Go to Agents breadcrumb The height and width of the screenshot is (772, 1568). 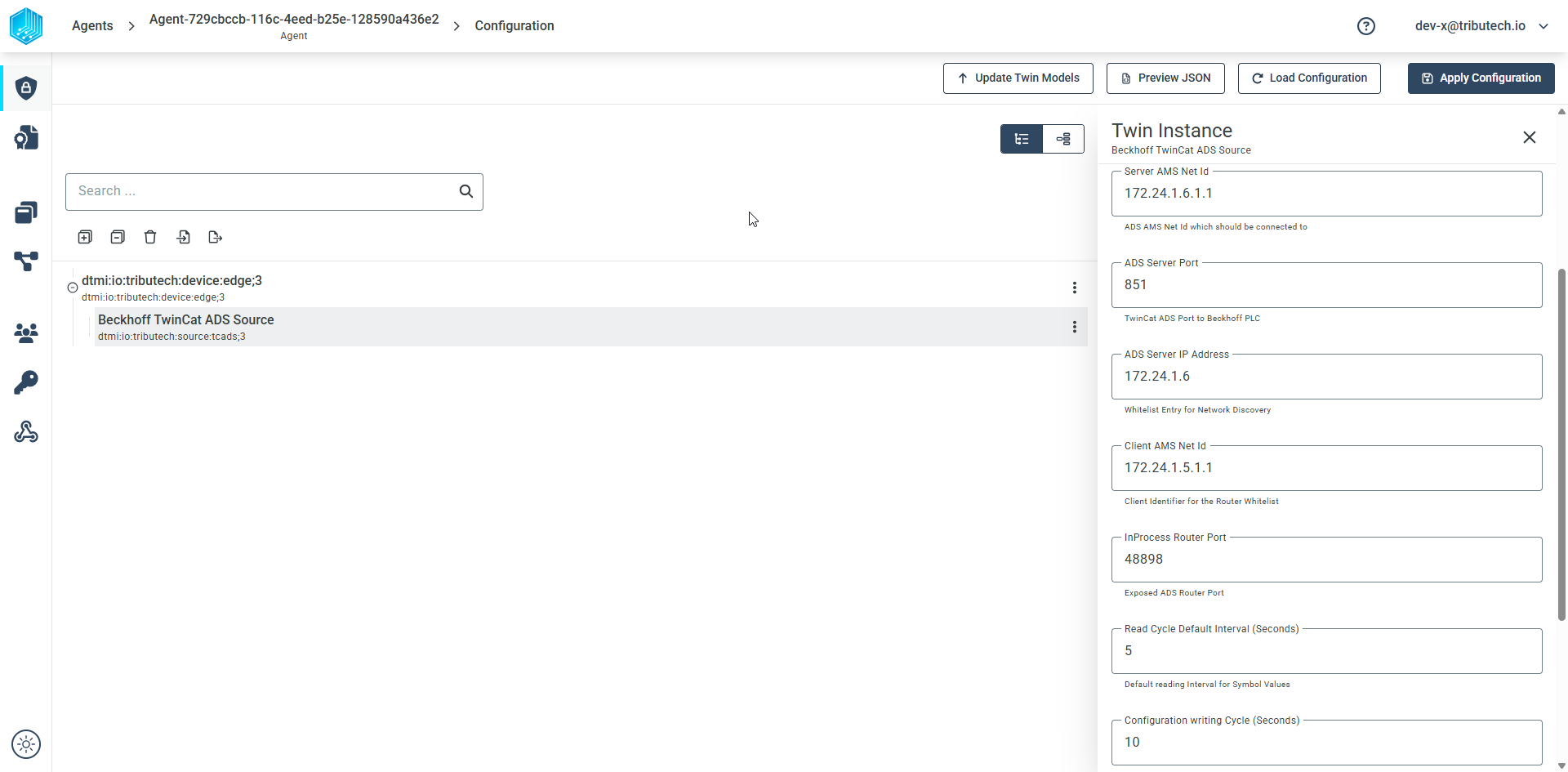point(92,26)
